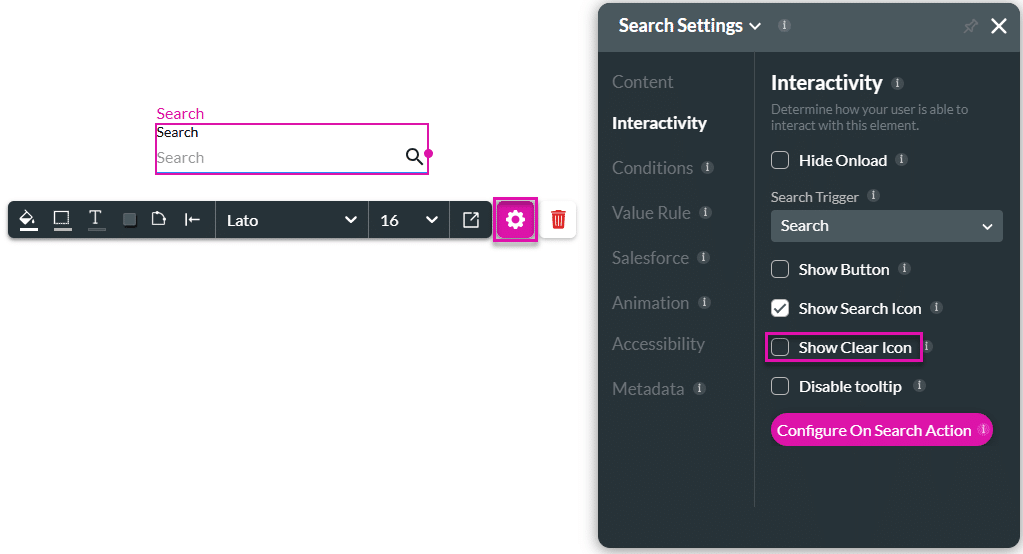1023x554 pixels.
Task: Open the Search Trigger dropdown
Action: (886, 226)
